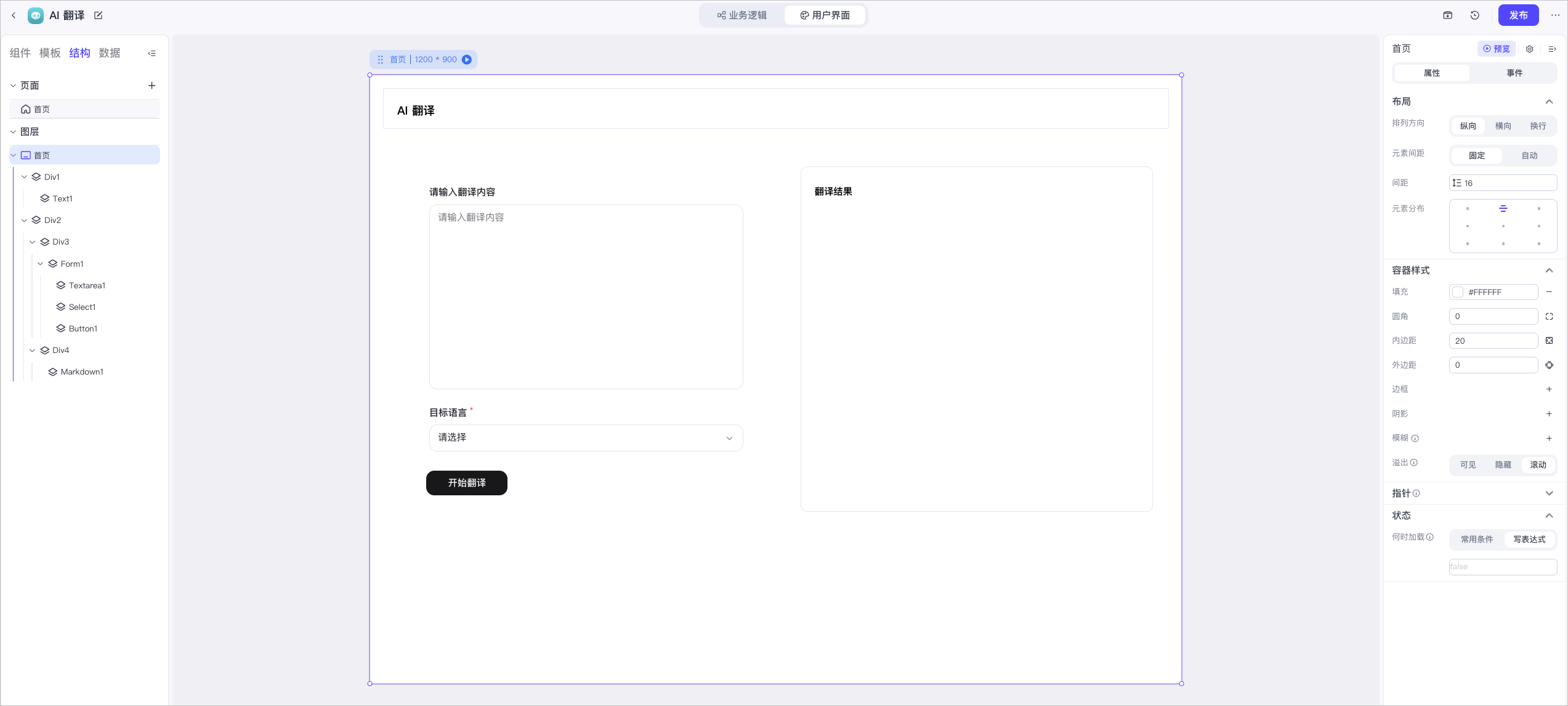Add a border with plus icon
The image size is (1568, 706).
point(1549,389)
